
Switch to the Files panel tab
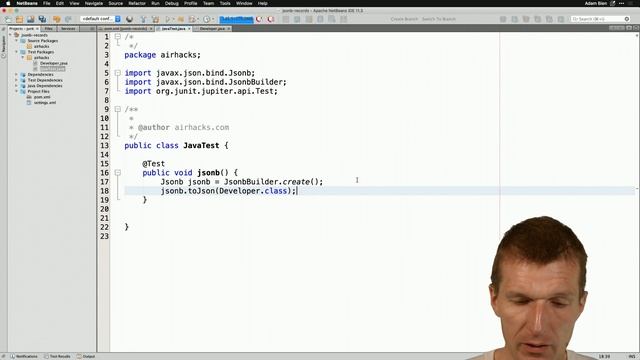[49, 29]
